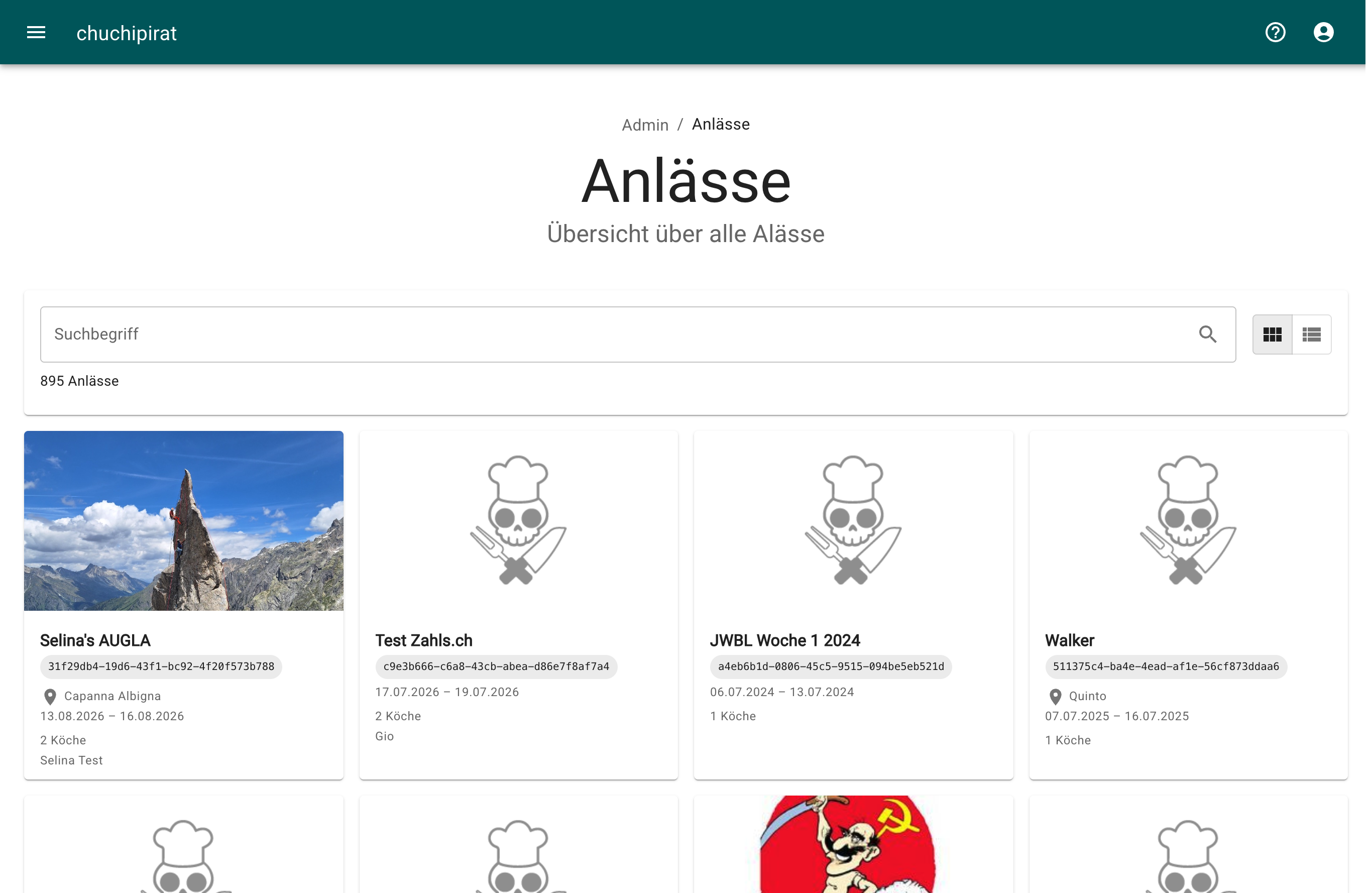Image resolution: width=1372 pixels, height=893 pixels.
Task: Open the hamburger navigation menu
Action: pyautogui.click(x=36, y=32)
